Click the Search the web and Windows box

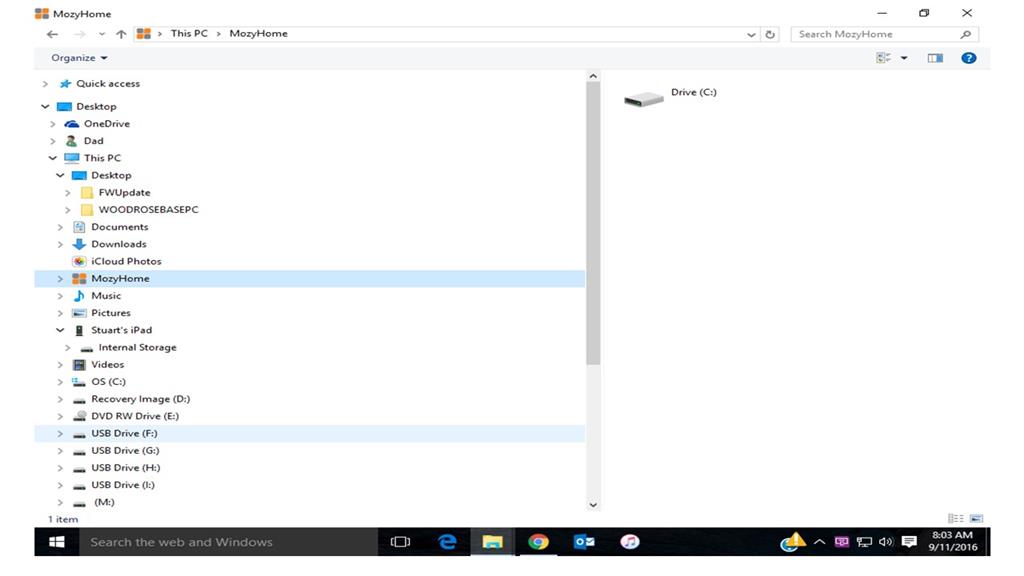tap(228, 542)
